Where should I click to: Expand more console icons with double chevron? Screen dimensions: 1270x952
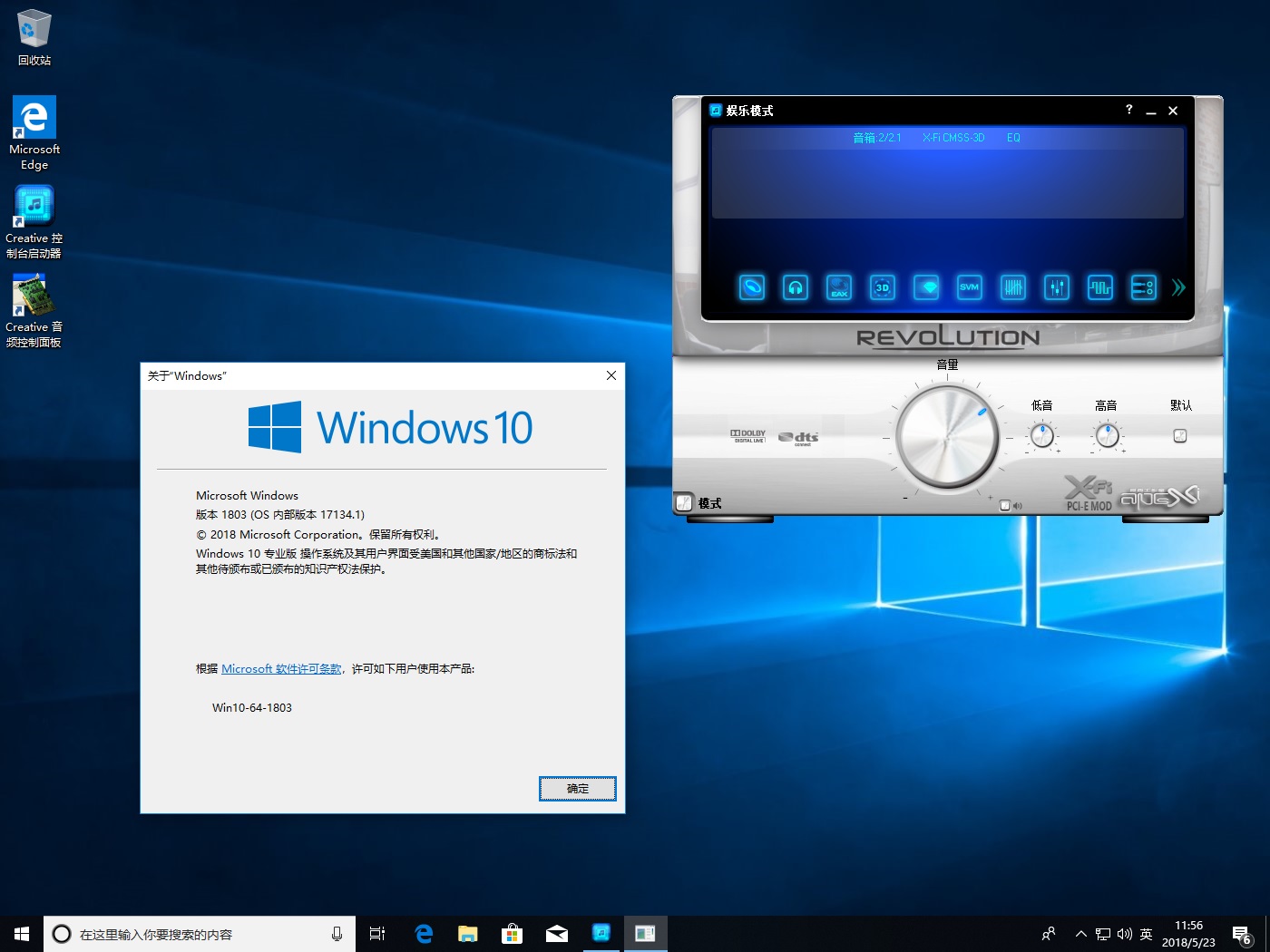click(x=1178, y=287)
